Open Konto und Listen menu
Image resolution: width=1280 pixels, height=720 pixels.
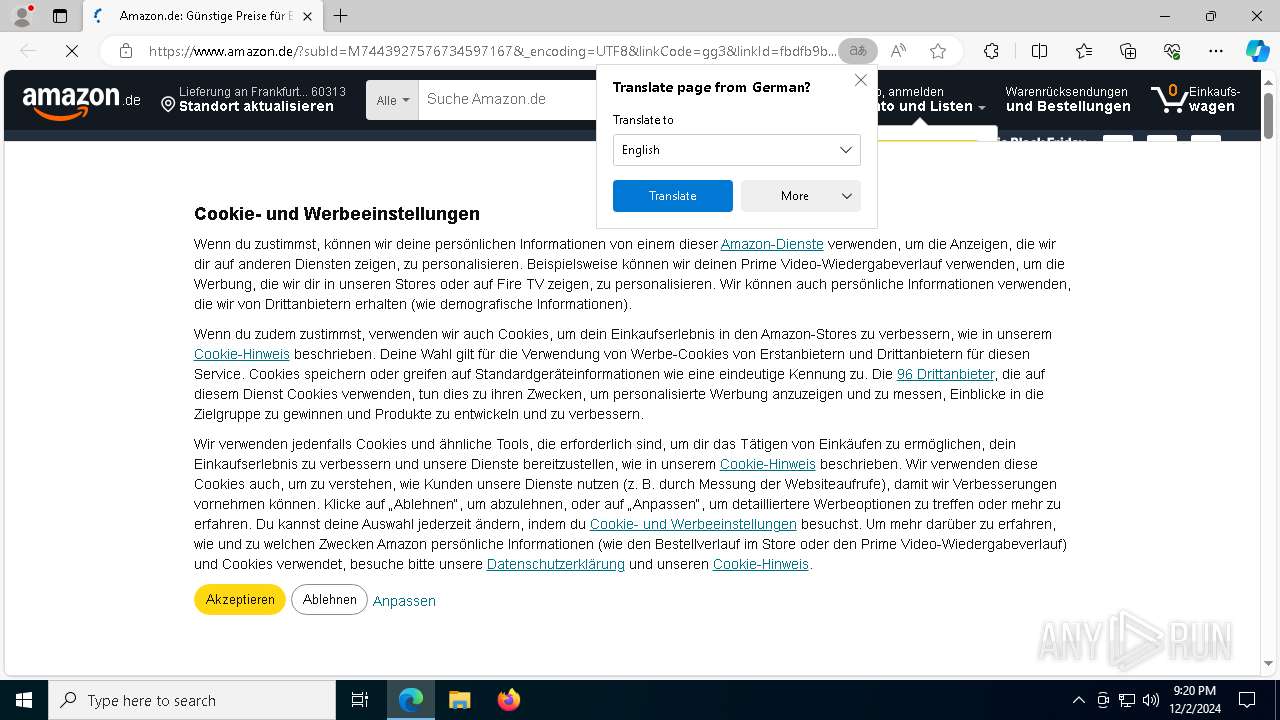click(x=928, y=99)
